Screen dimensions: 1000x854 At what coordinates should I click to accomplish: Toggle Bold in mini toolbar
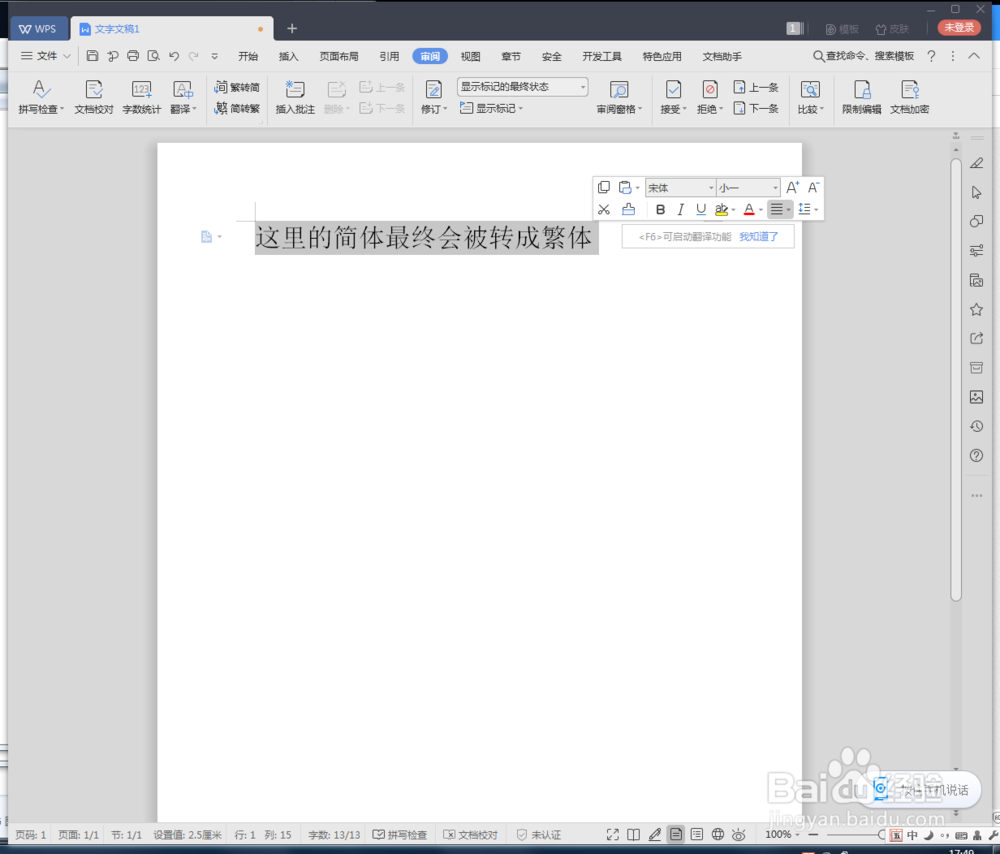pyautogui.click(x=660, y=209)
